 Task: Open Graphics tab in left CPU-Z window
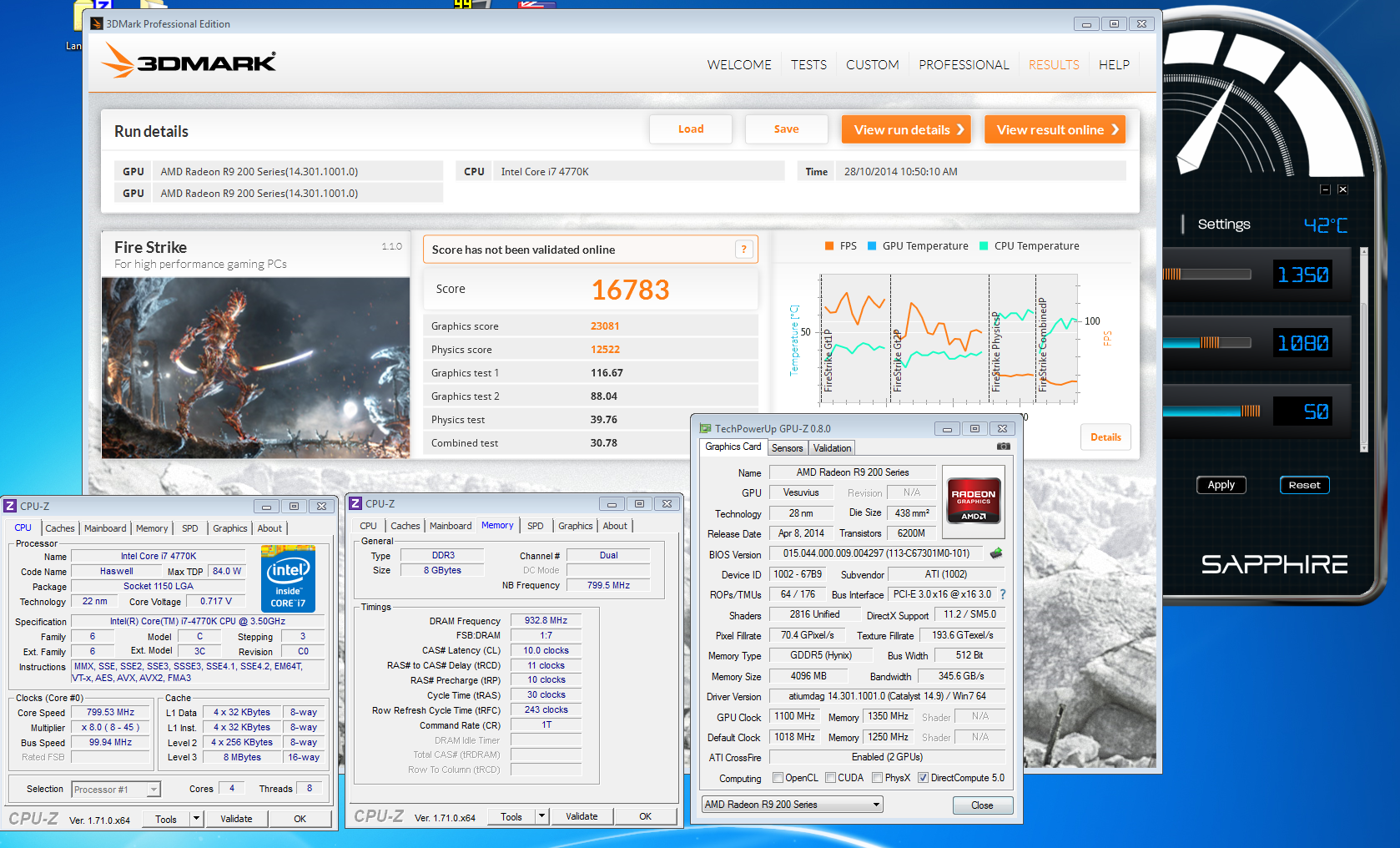coord(230,528)
